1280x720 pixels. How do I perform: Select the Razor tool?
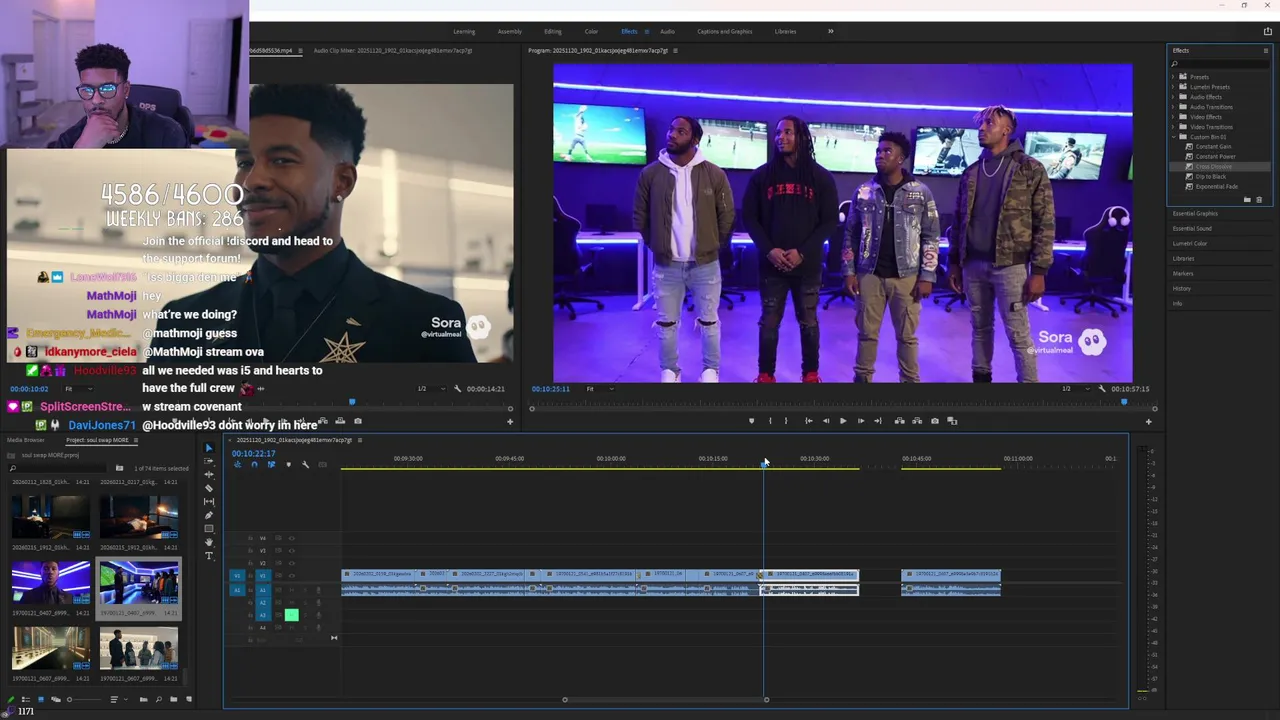click(209, 488)
